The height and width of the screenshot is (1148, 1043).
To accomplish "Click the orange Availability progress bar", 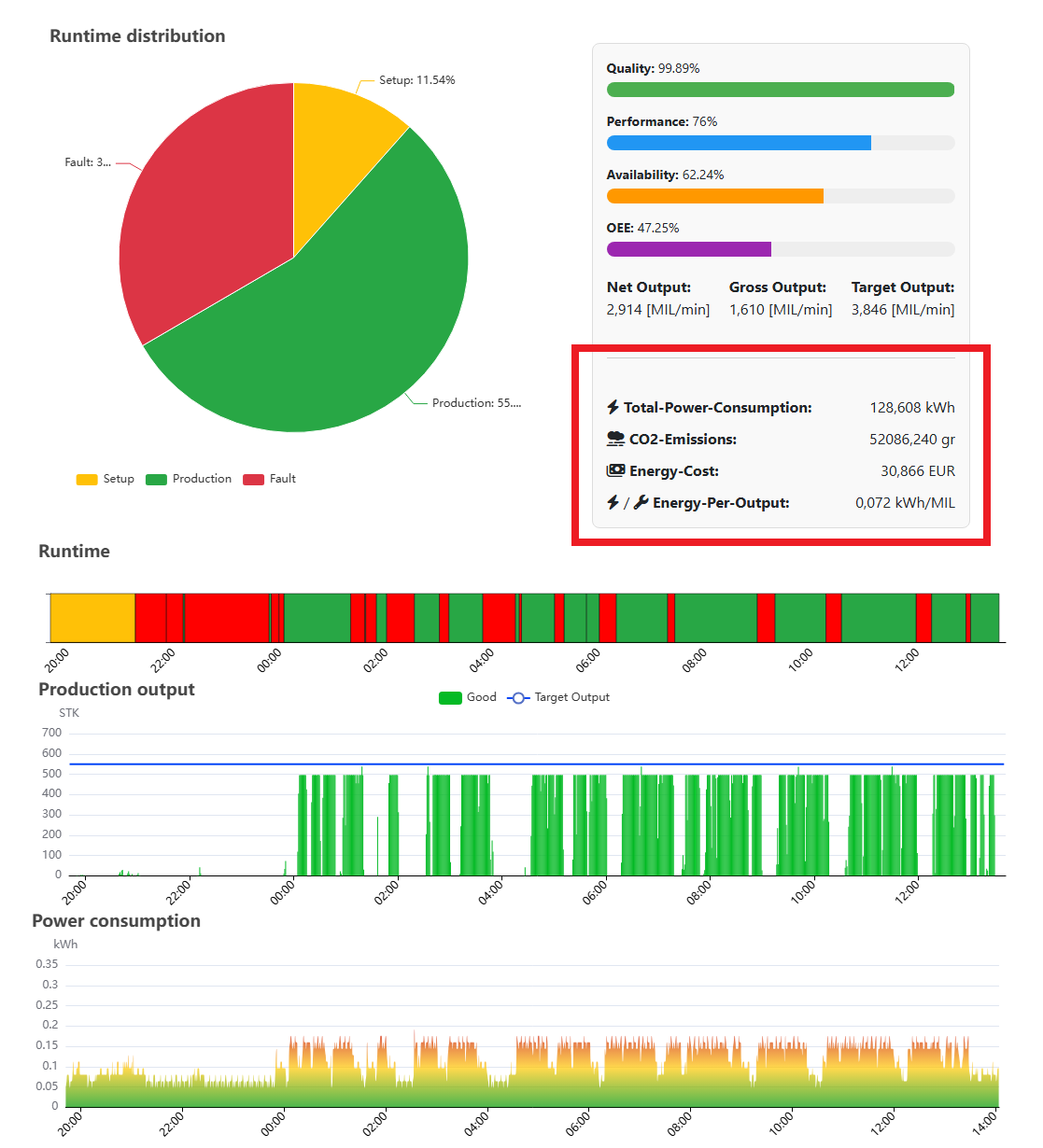I will tap(714, 196).
